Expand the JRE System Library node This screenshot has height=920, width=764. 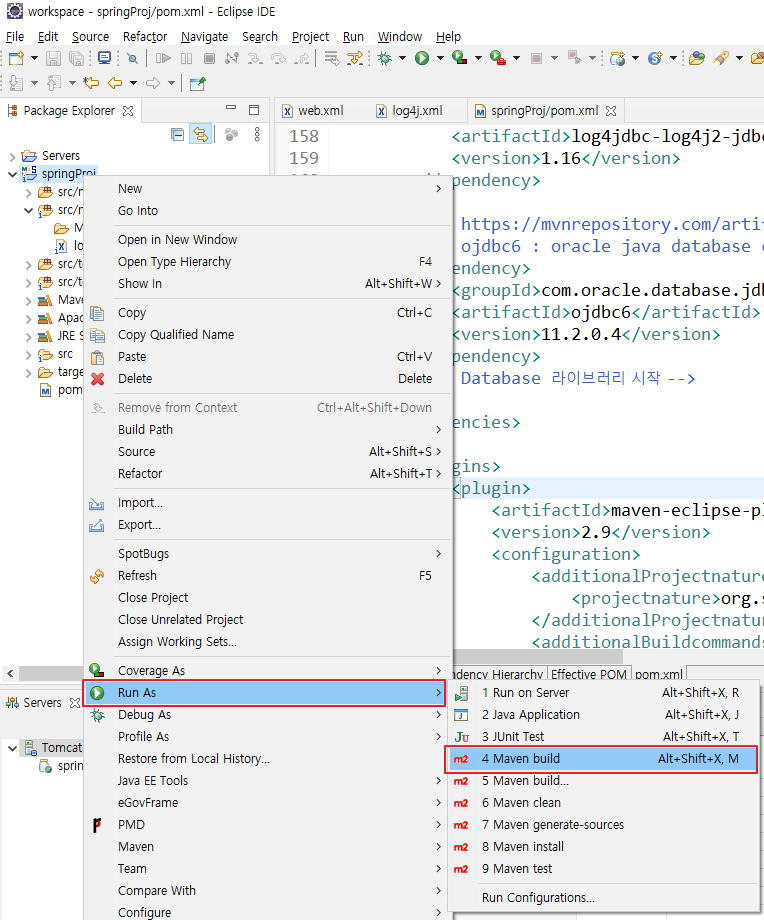coord(29,337)
